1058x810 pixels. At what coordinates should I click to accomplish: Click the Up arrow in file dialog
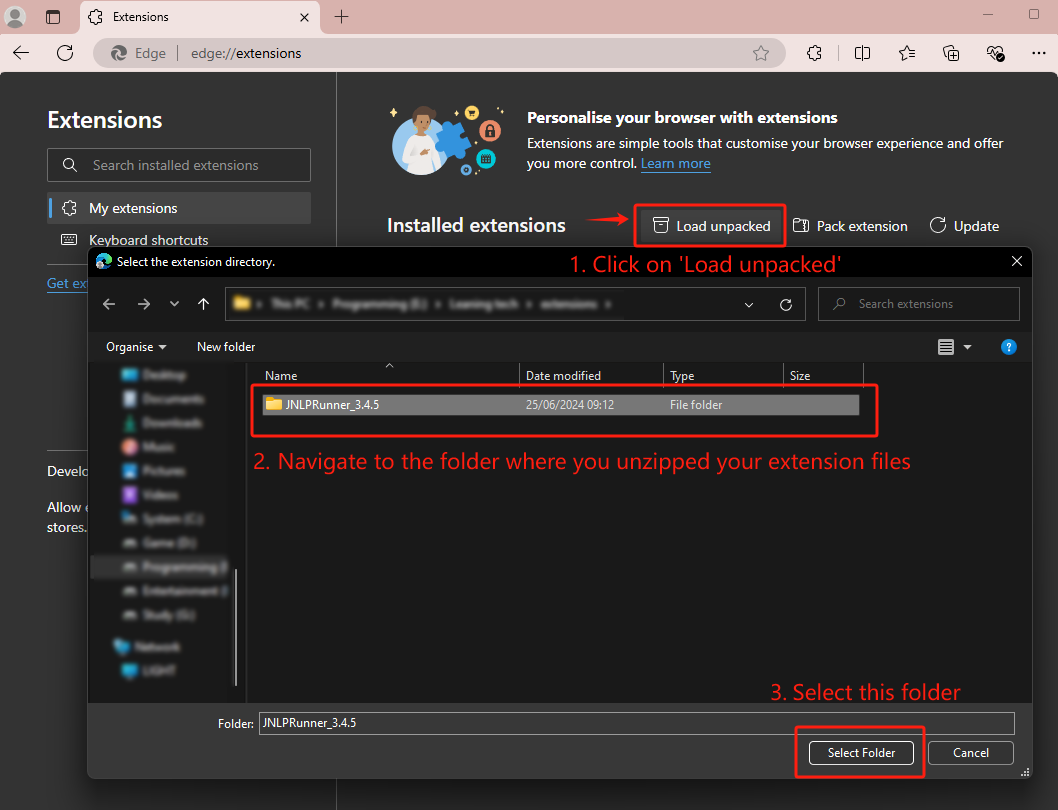[204, 304]
